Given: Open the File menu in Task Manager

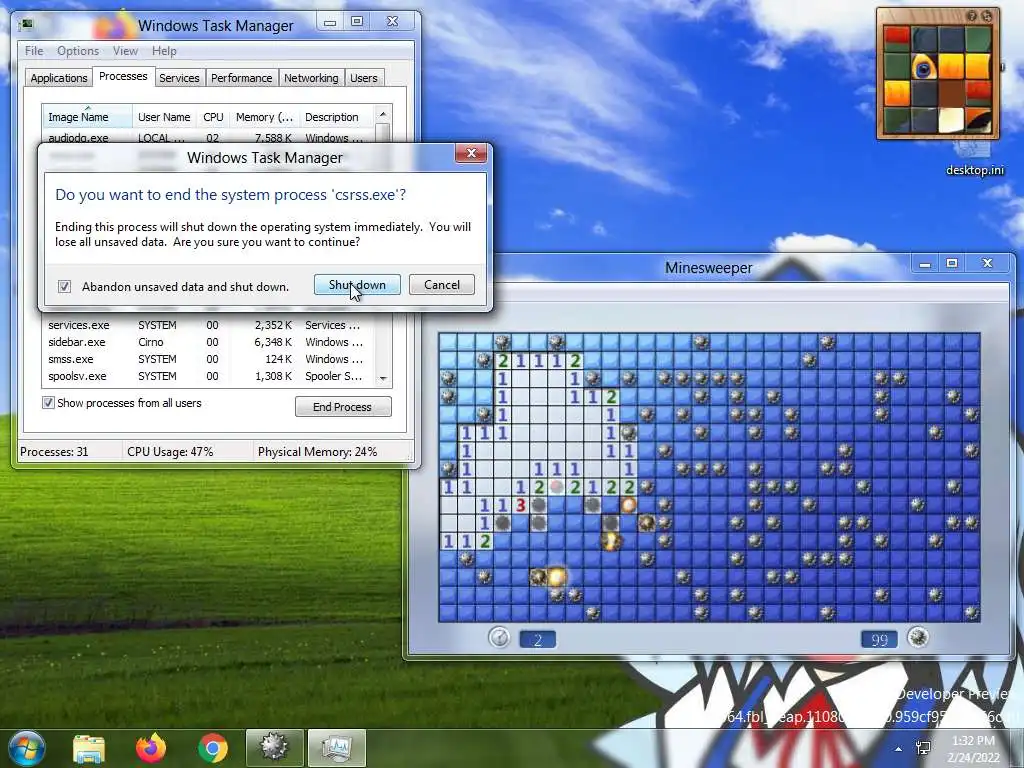Looking at the screenshot, I should tap(34, 51).
